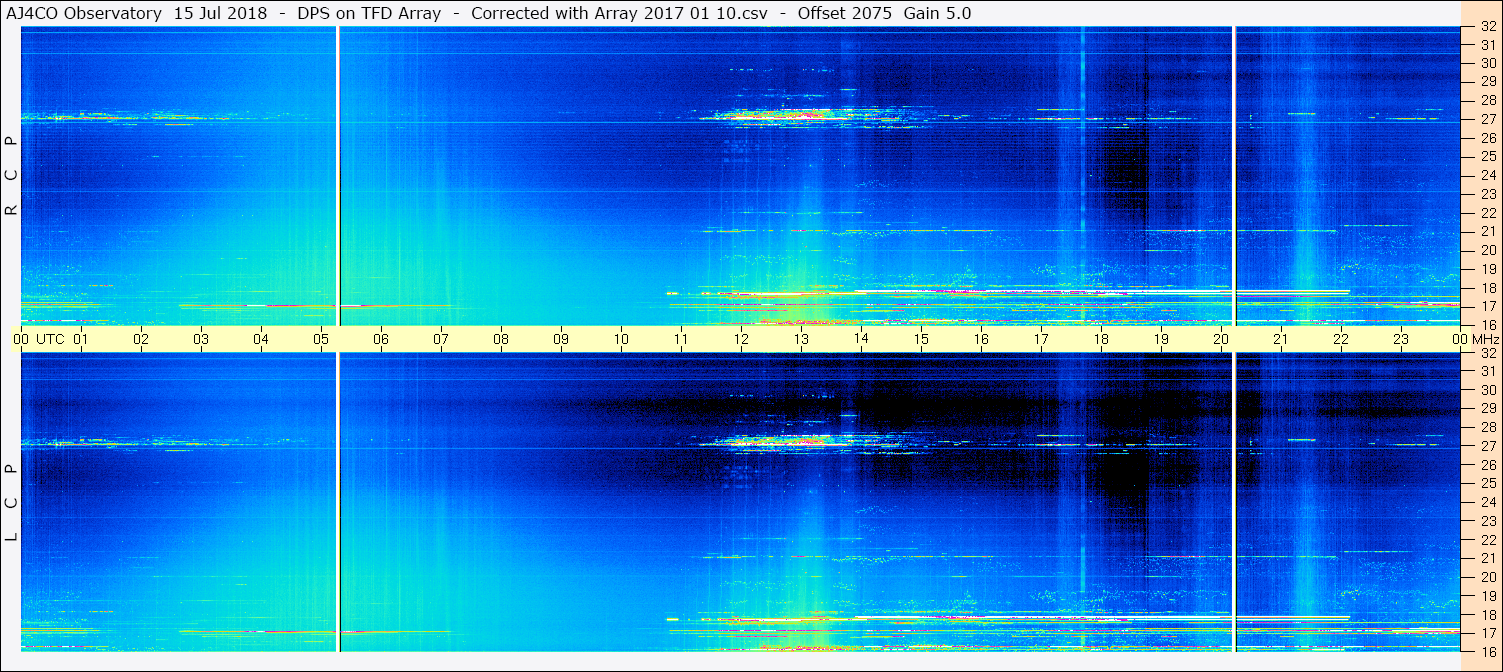This screenshot has width=1503, height=672.
Task: Select the 21 hour mark on UTC axis
Action: click(1281, 339)
